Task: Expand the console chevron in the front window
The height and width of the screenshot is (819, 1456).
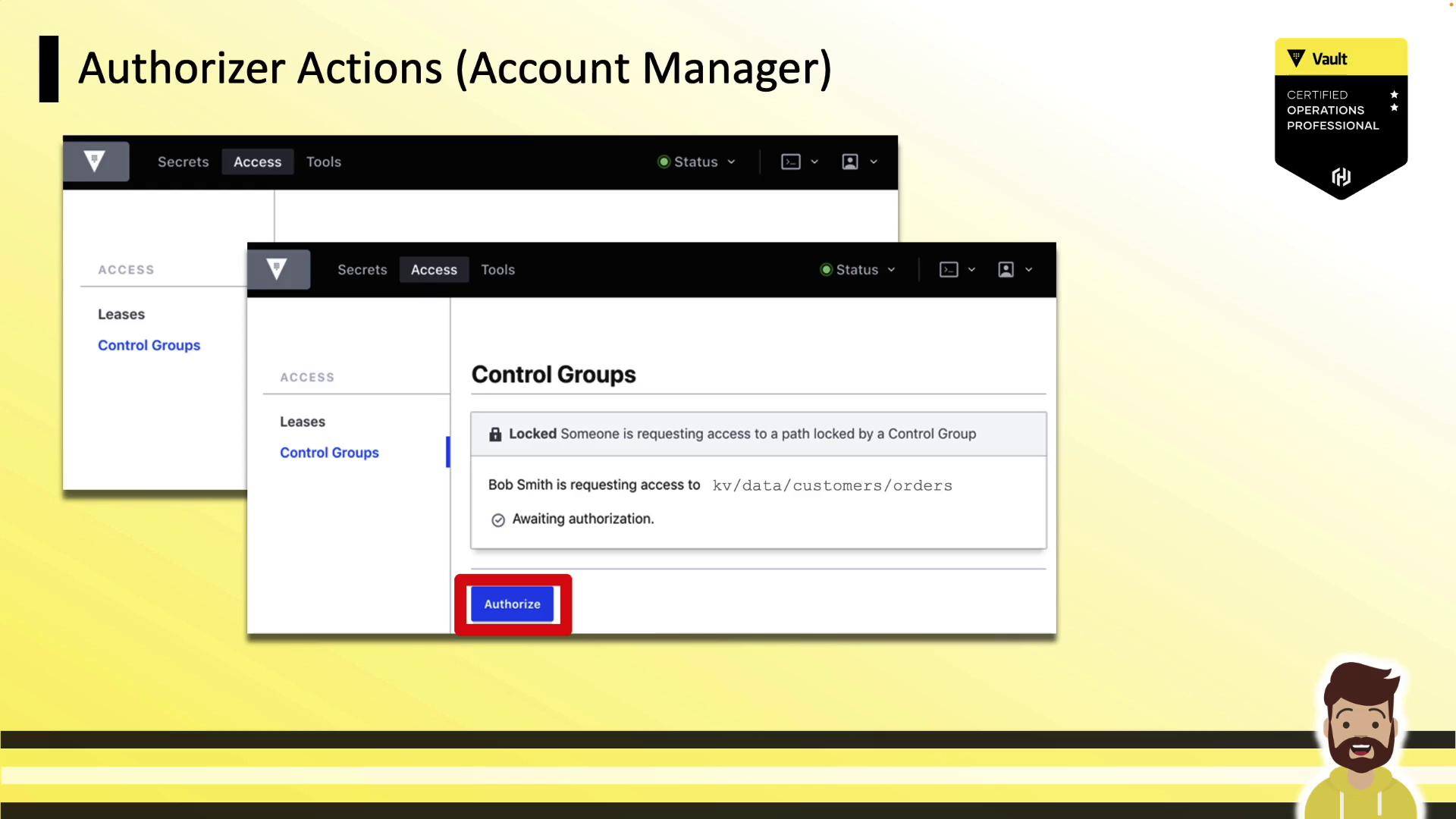Action: [971, 270]
